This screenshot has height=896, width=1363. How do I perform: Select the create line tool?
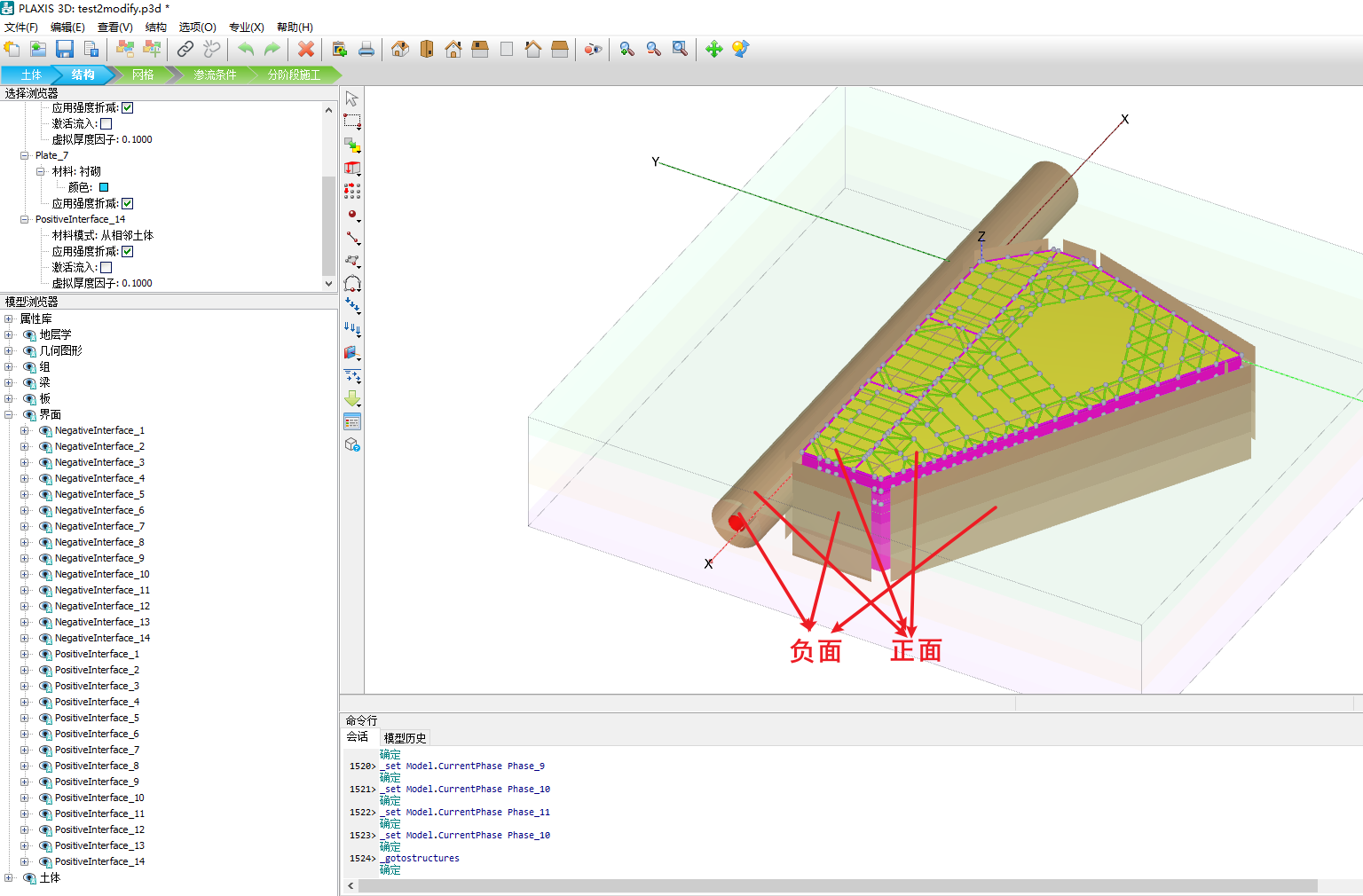[352, 238]
